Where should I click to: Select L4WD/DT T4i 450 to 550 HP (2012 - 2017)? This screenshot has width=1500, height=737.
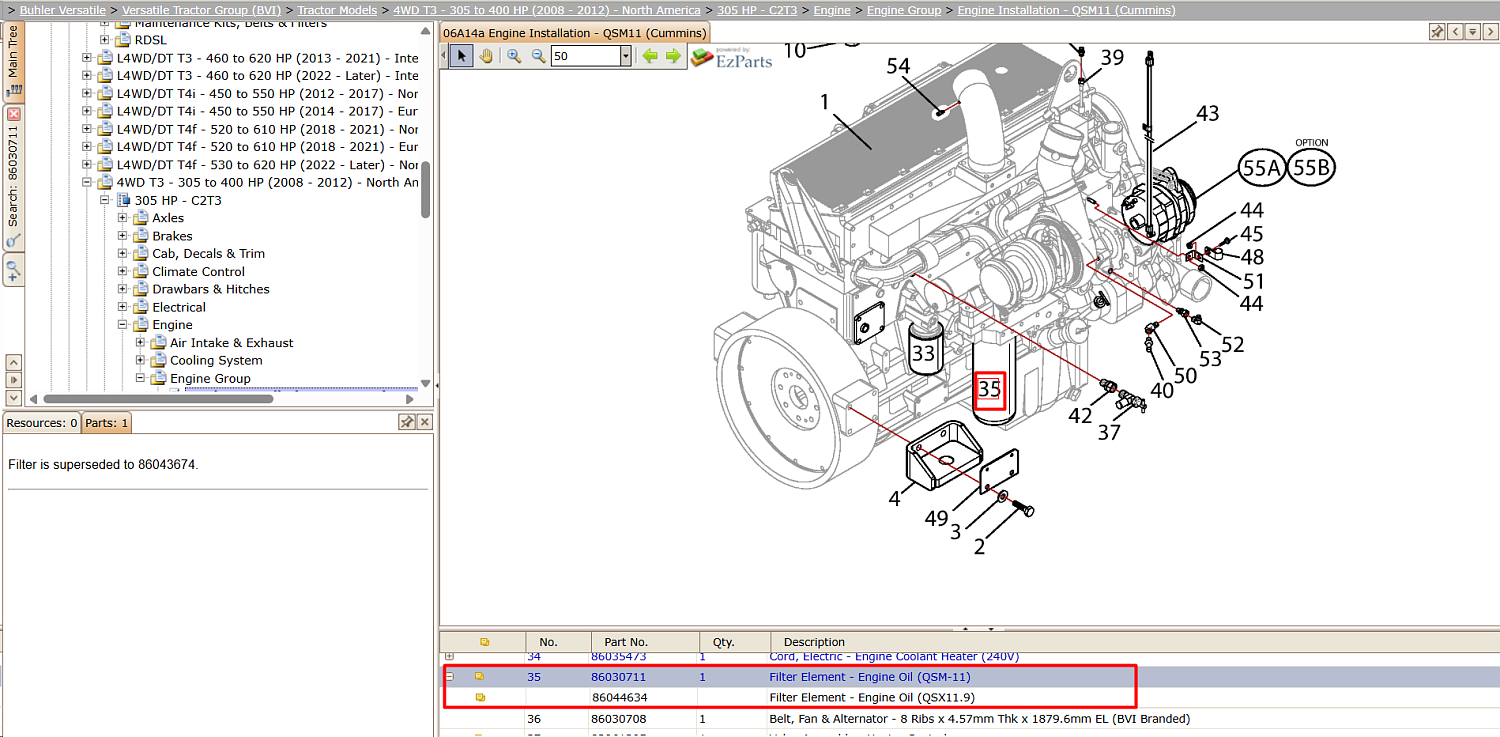click(x=267, y=93)
